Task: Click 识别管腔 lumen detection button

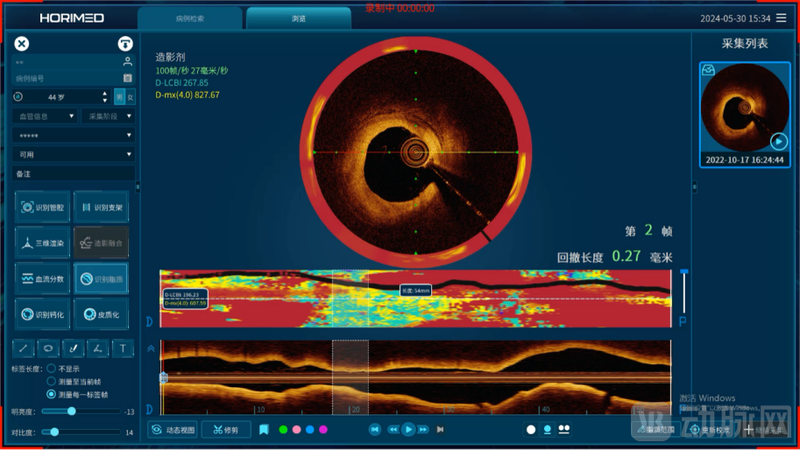Action: point(44,206)
